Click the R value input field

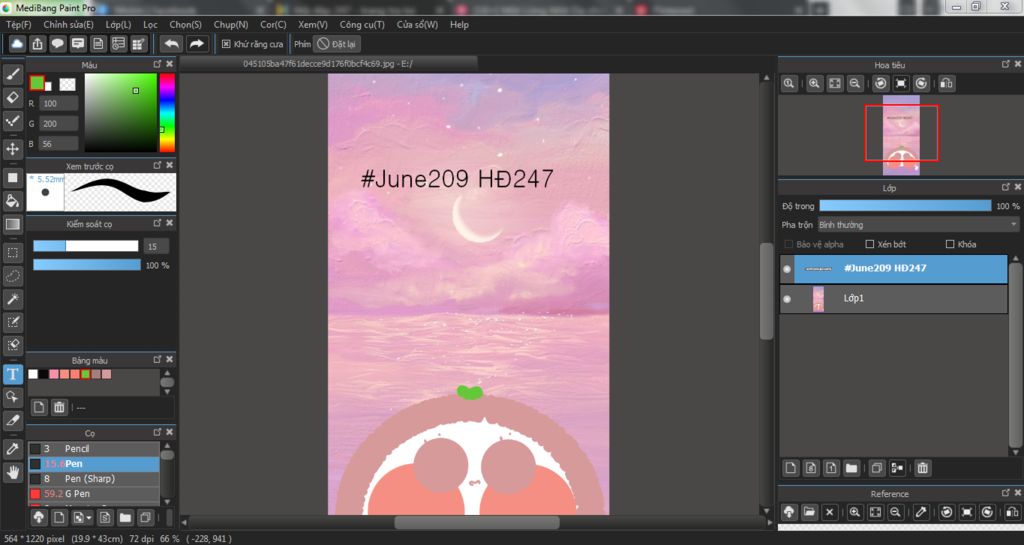pyautogui.click(x=58, y=103)
